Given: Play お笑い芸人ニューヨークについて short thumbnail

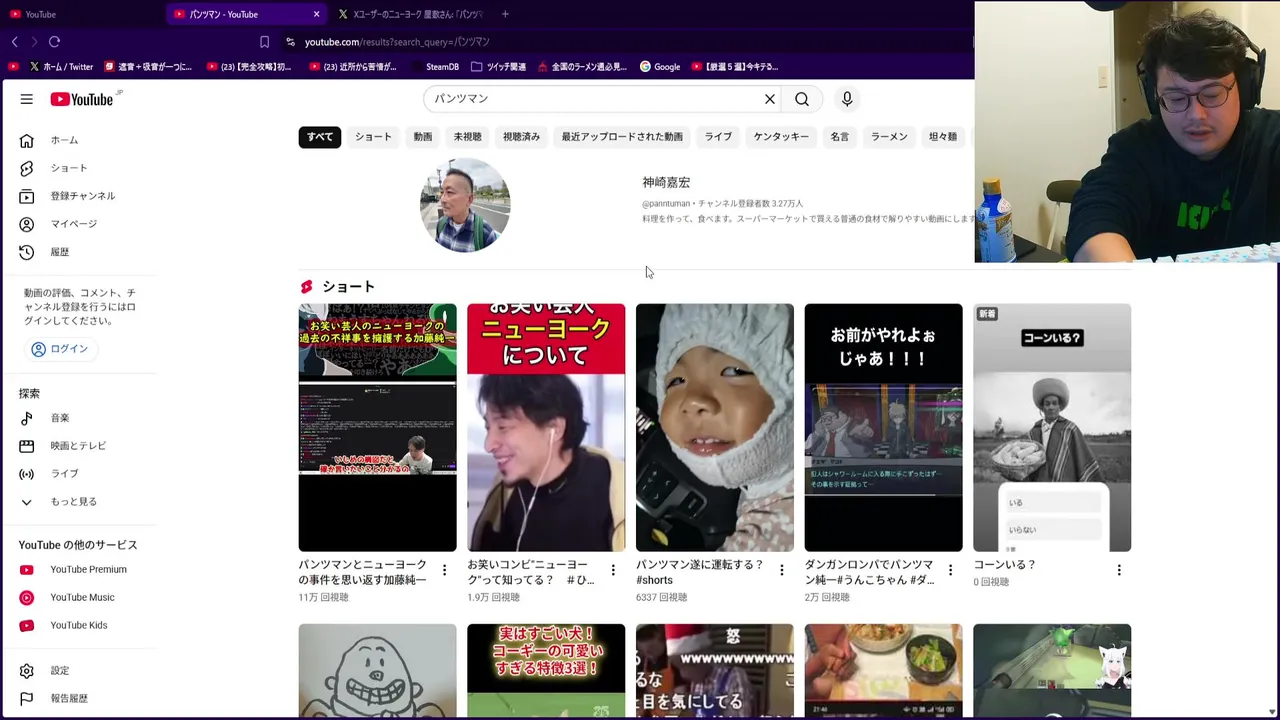Looking at the screenshot, I should click(546, 427).
